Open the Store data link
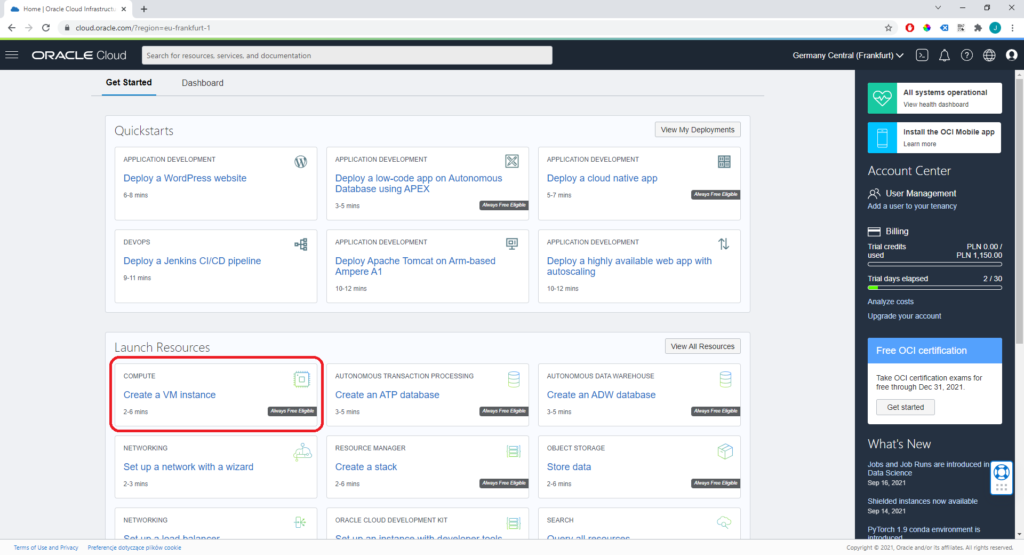The image size is (1024, 555). click(569, 467)
